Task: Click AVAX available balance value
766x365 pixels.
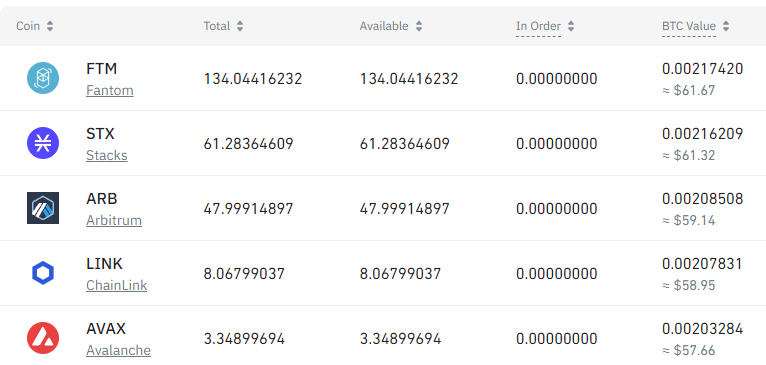Action: coord(401,339)
